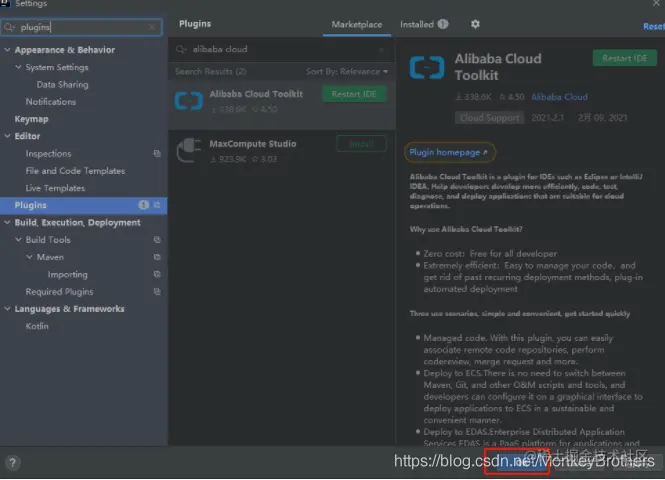Click the project icon beside Build Tools
The width and height of the screenshot is (665, 480).
[x=157, y=240]
